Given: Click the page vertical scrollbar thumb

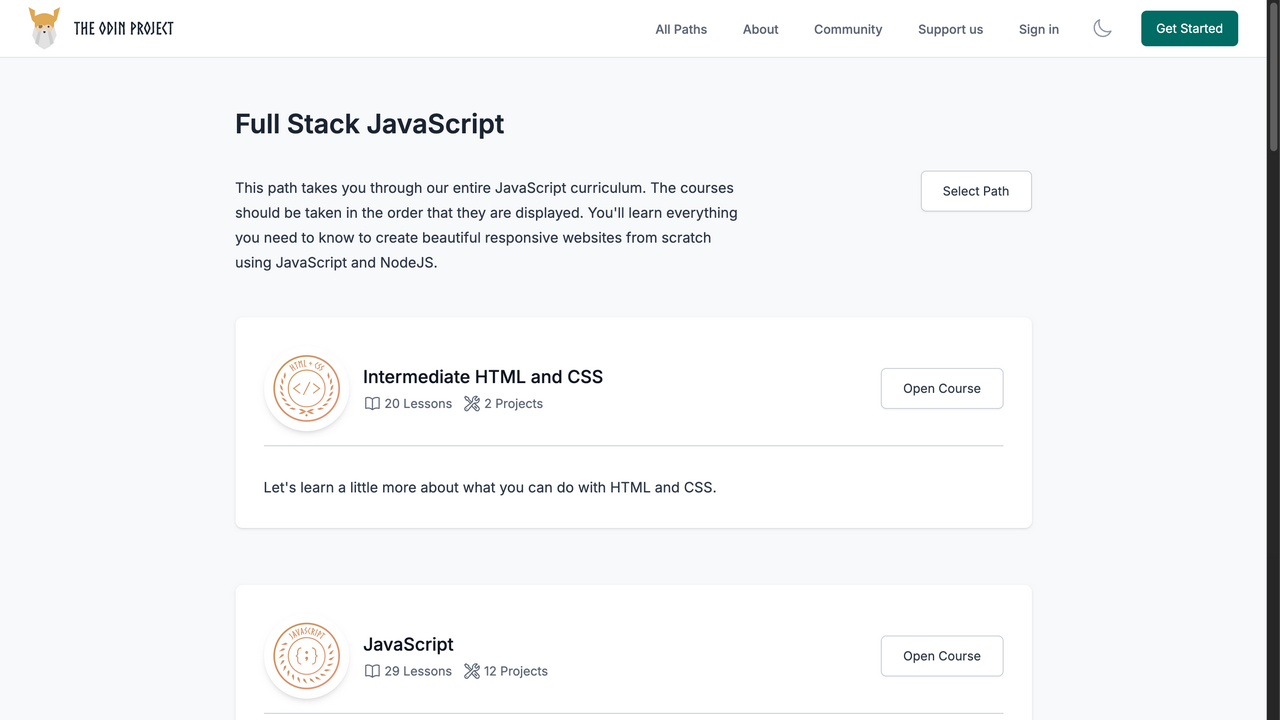Looking at the screenshot, I should point(1273,77).
